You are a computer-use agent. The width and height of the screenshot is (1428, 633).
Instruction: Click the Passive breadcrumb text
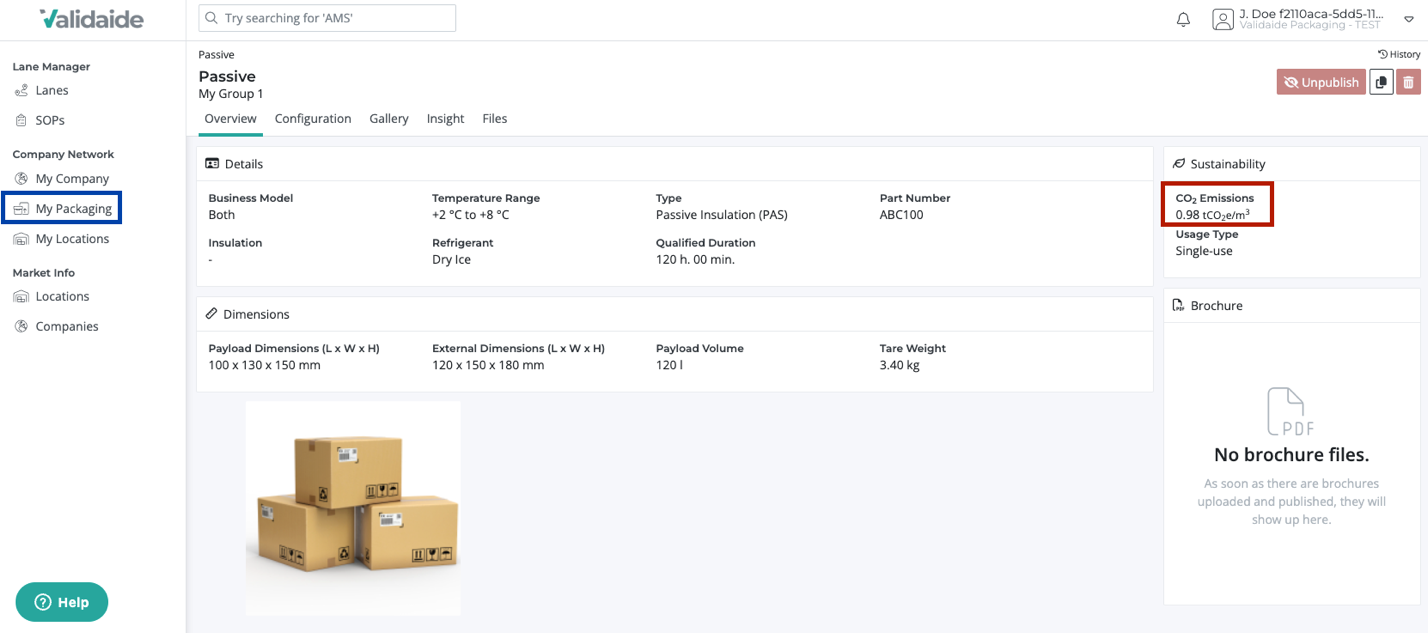(216, 55)
